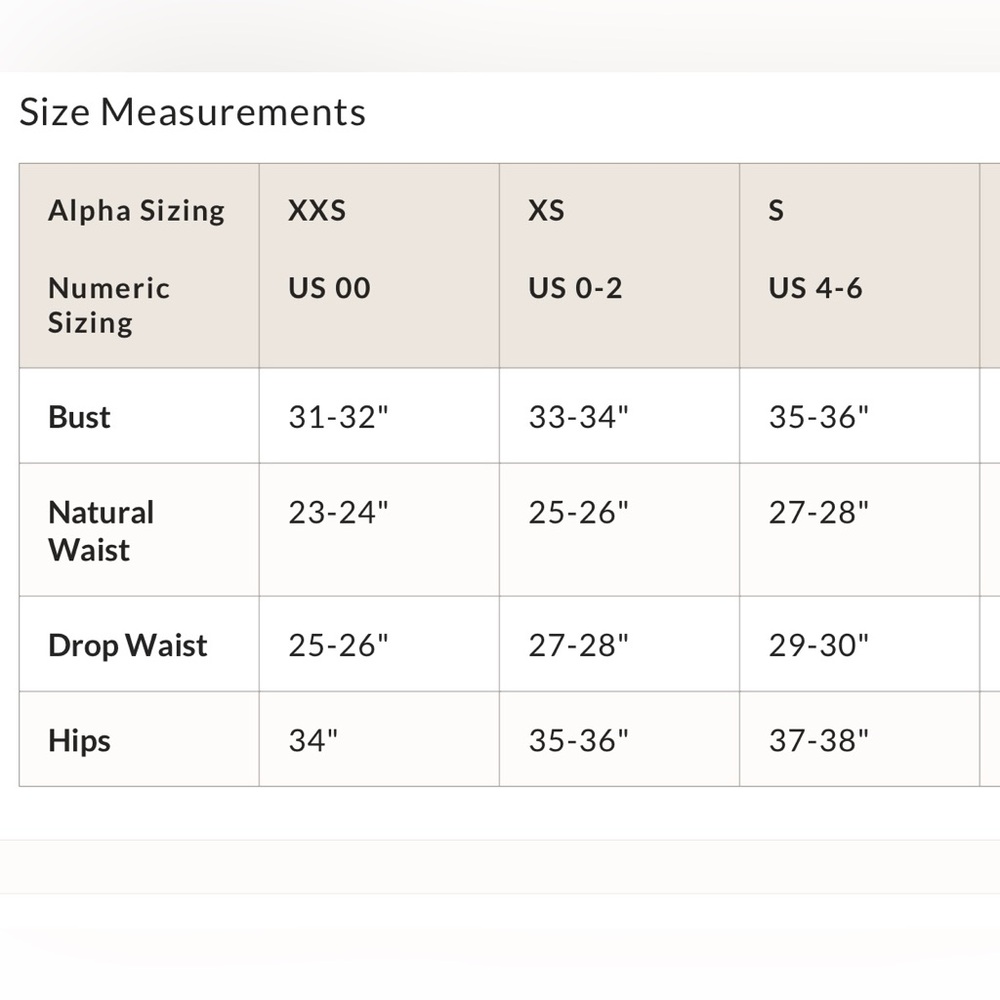
Task: Select the Bust row label
Action: 79,417
